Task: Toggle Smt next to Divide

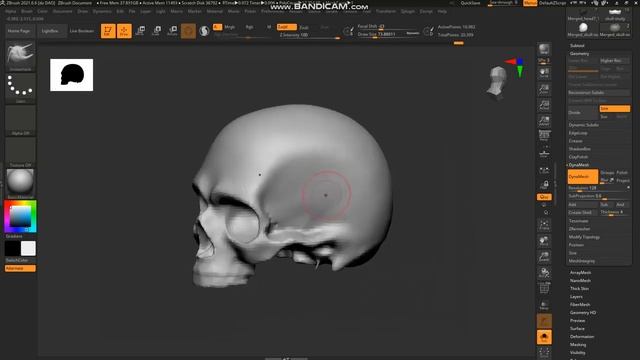Action: pos(614,109)
